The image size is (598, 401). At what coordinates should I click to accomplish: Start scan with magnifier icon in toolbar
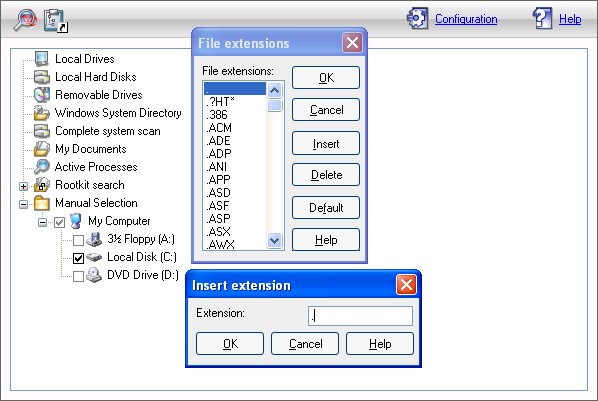coord(25,19)
